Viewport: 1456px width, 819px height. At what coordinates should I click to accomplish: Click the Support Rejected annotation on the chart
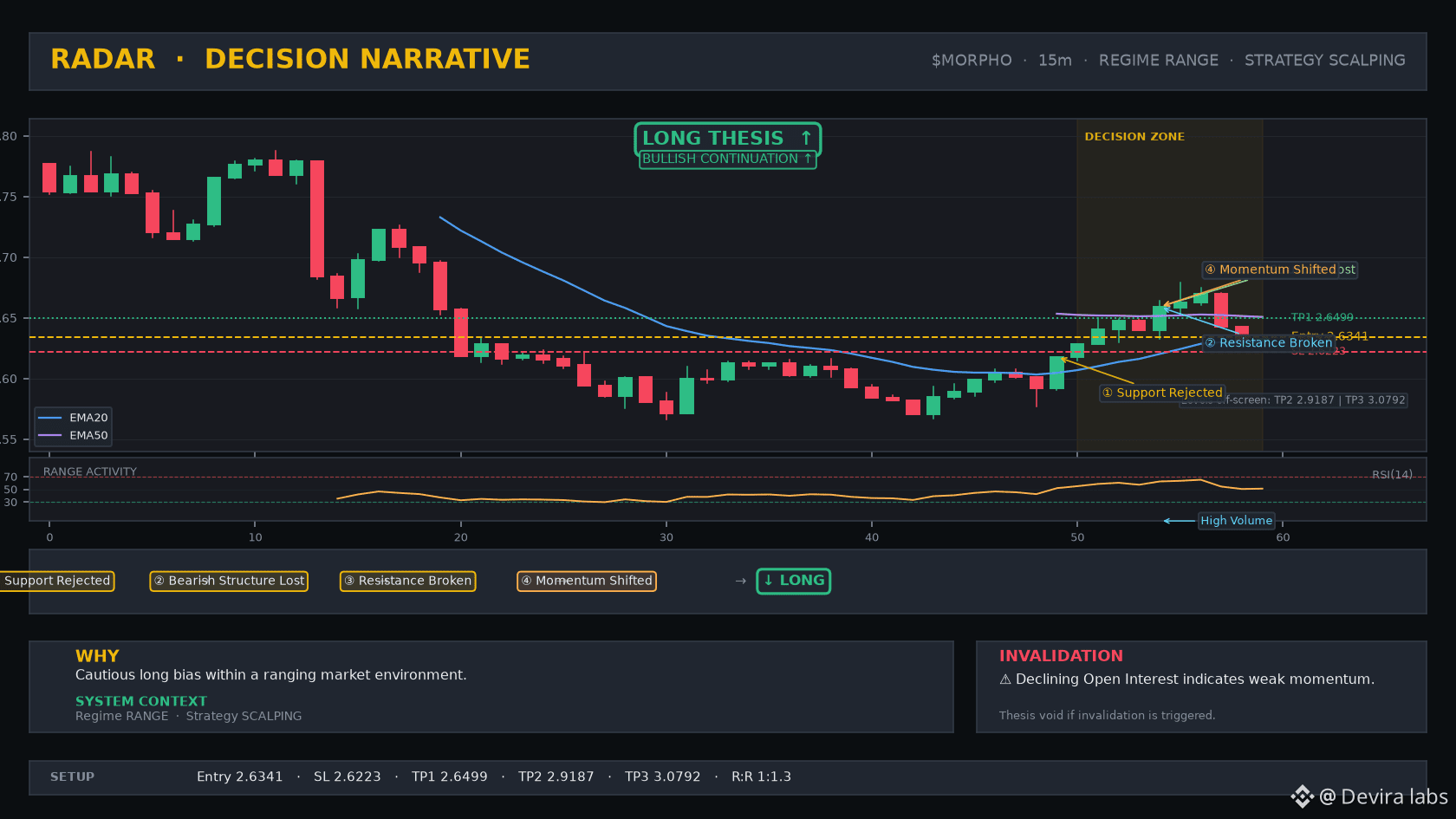(1162, 393)
